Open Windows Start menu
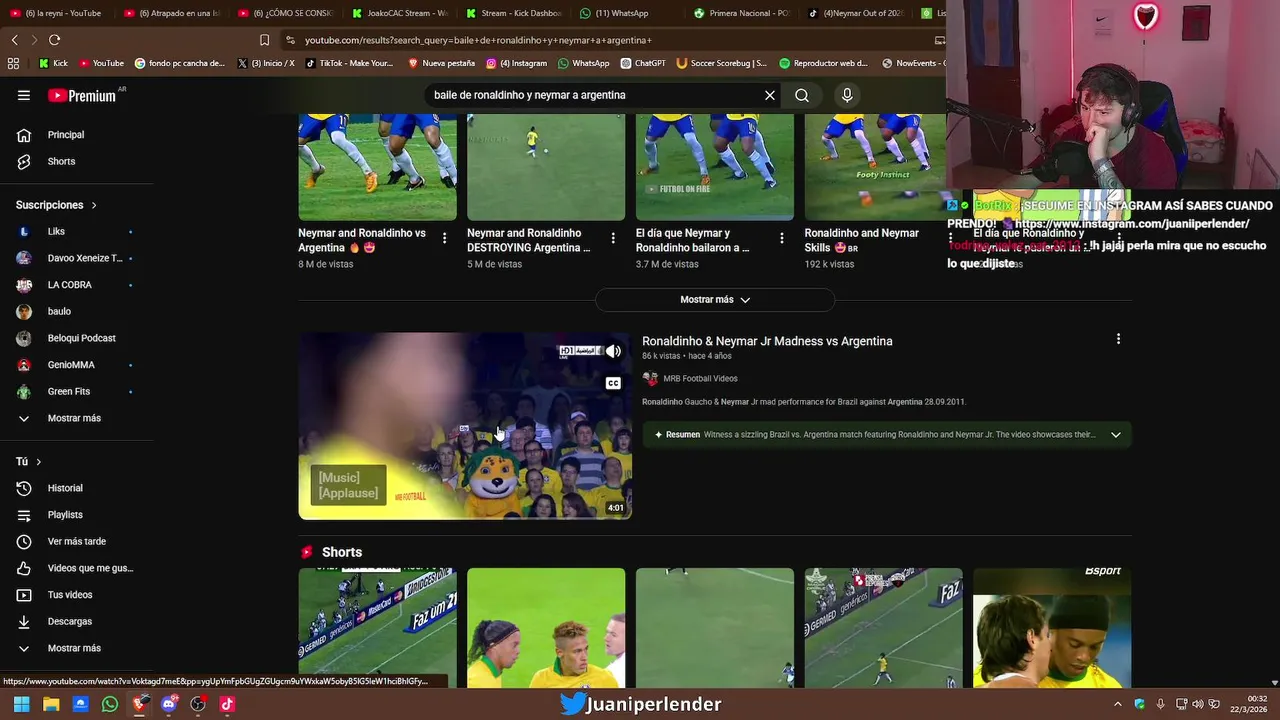 click(x=21, y=704)
